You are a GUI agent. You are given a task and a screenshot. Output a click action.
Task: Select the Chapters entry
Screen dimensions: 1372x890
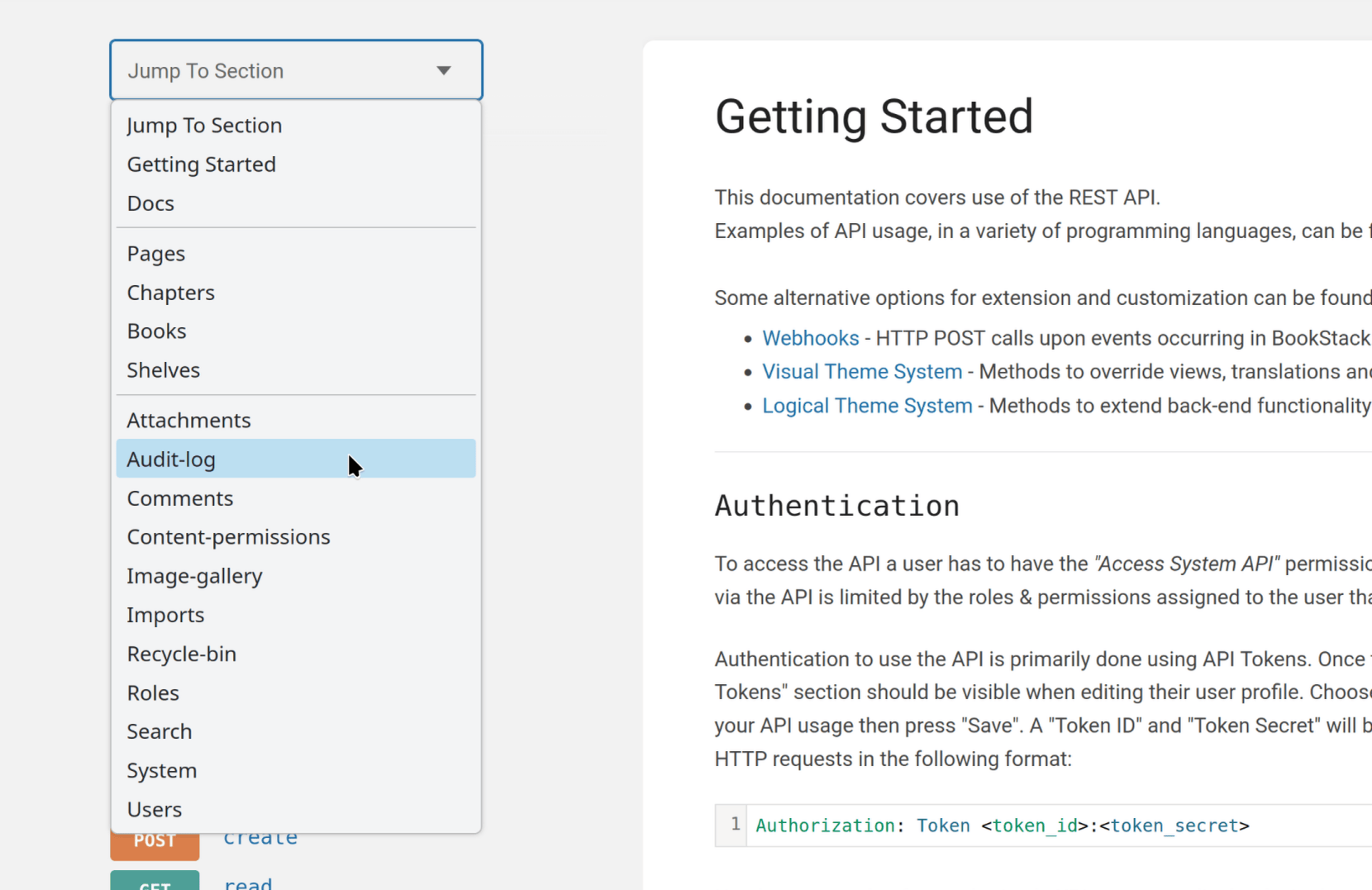(x=170, y=292)
